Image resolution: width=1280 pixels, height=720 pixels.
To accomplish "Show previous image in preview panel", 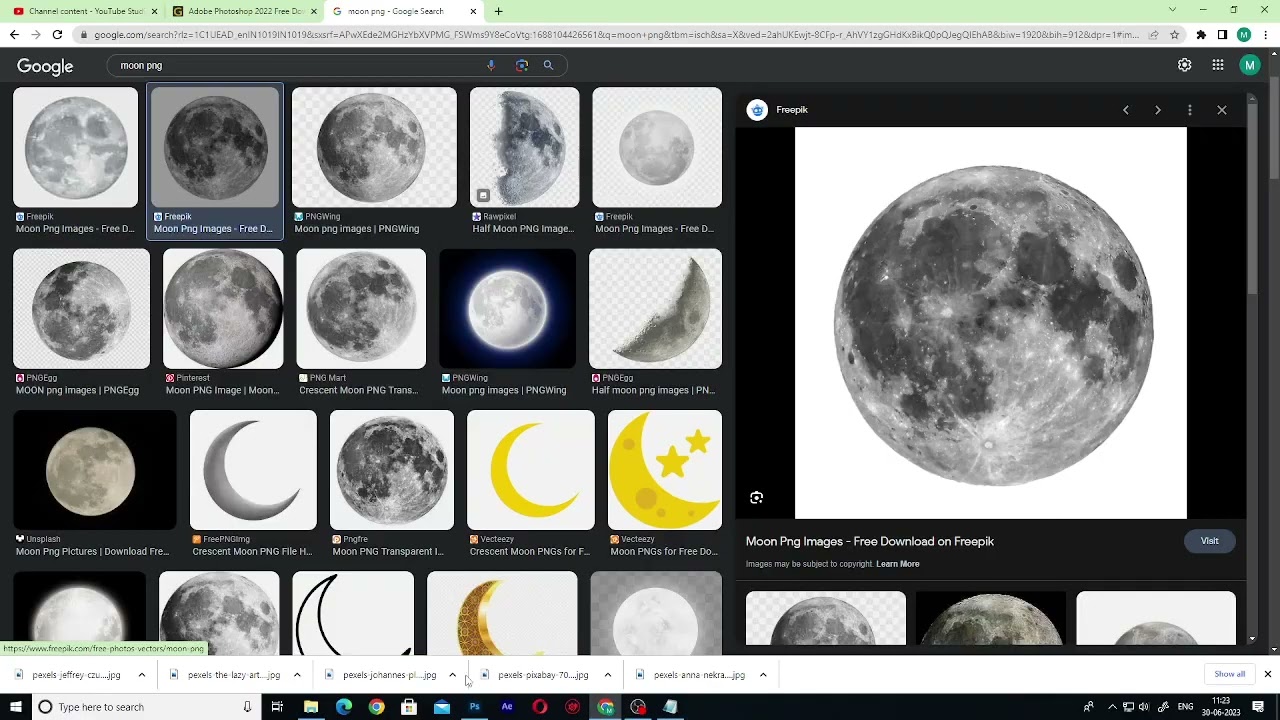I will [1126, 110].
